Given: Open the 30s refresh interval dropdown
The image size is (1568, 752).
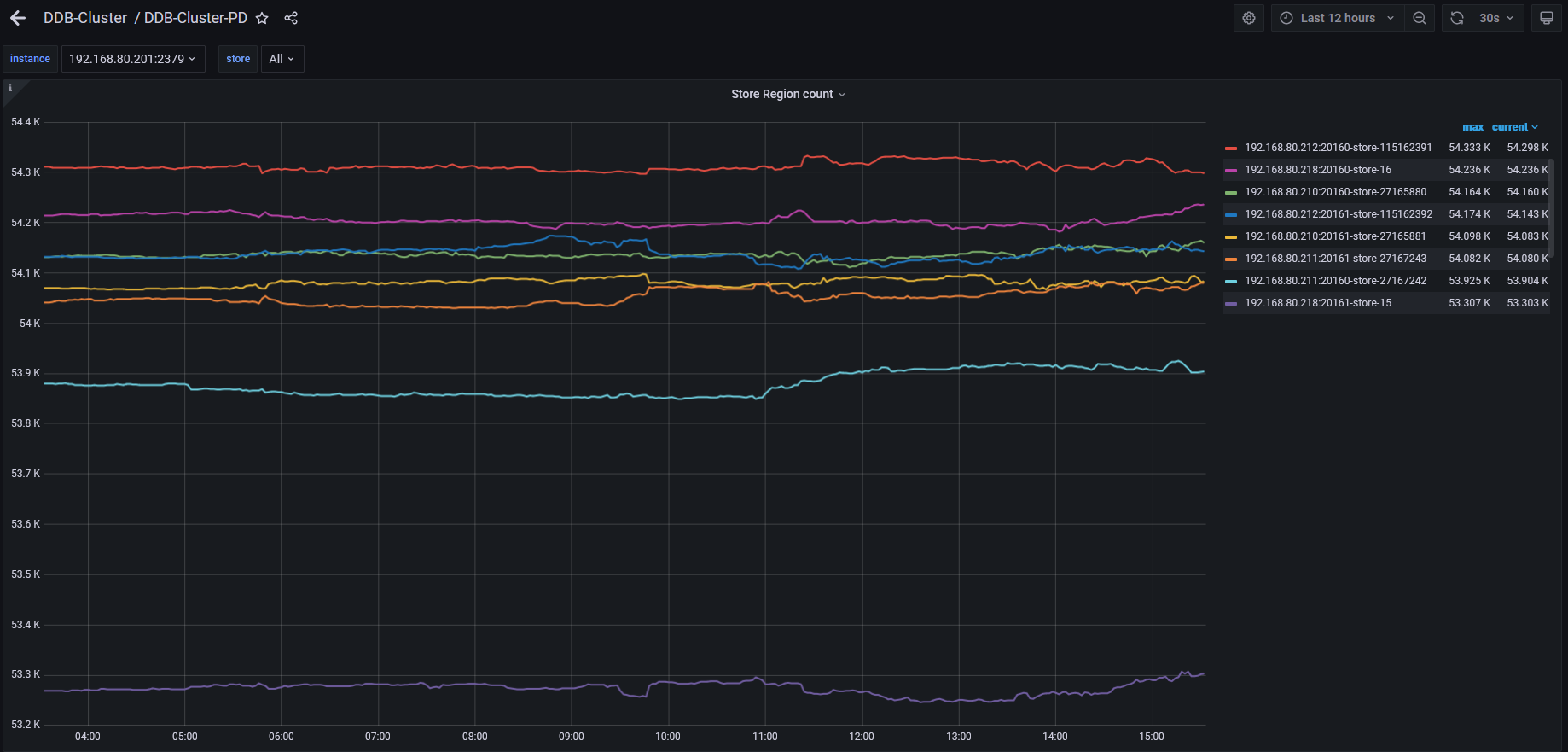Looking at the screenshot, I should tap(1497, 18).
